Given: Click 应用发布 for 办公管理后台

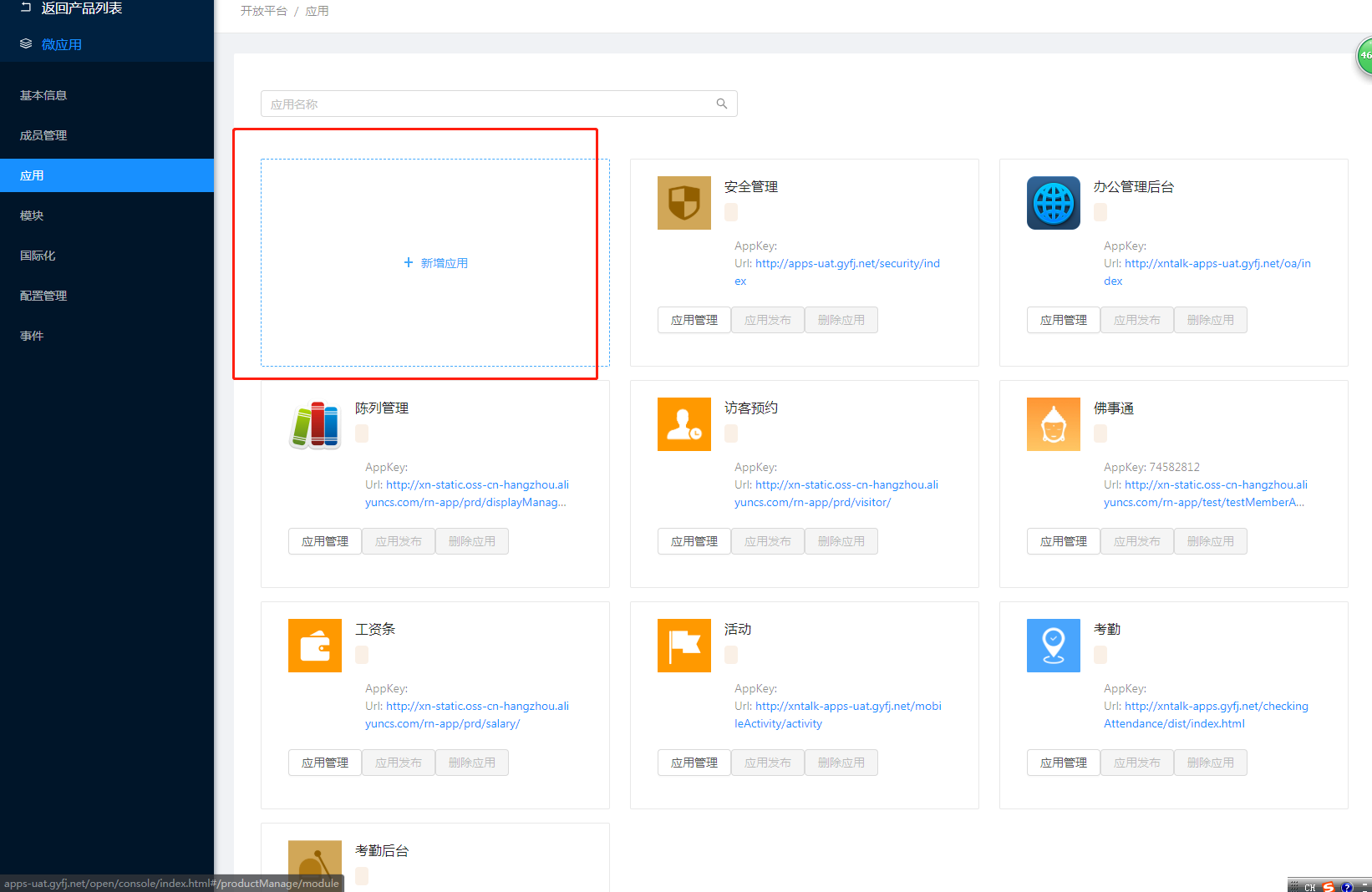Looking at the screenshot, I should tap(1137, 320).
